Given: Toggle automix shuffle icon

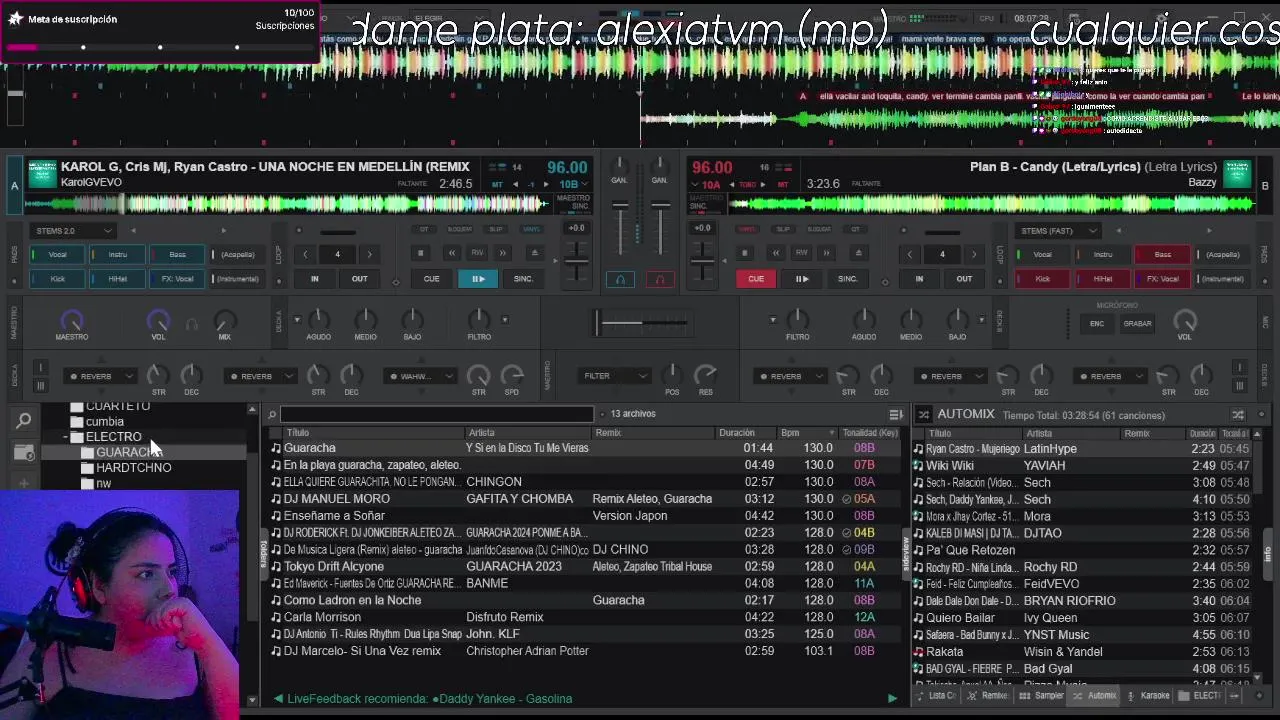Looking at the screenshot, I should [1238, 414].
